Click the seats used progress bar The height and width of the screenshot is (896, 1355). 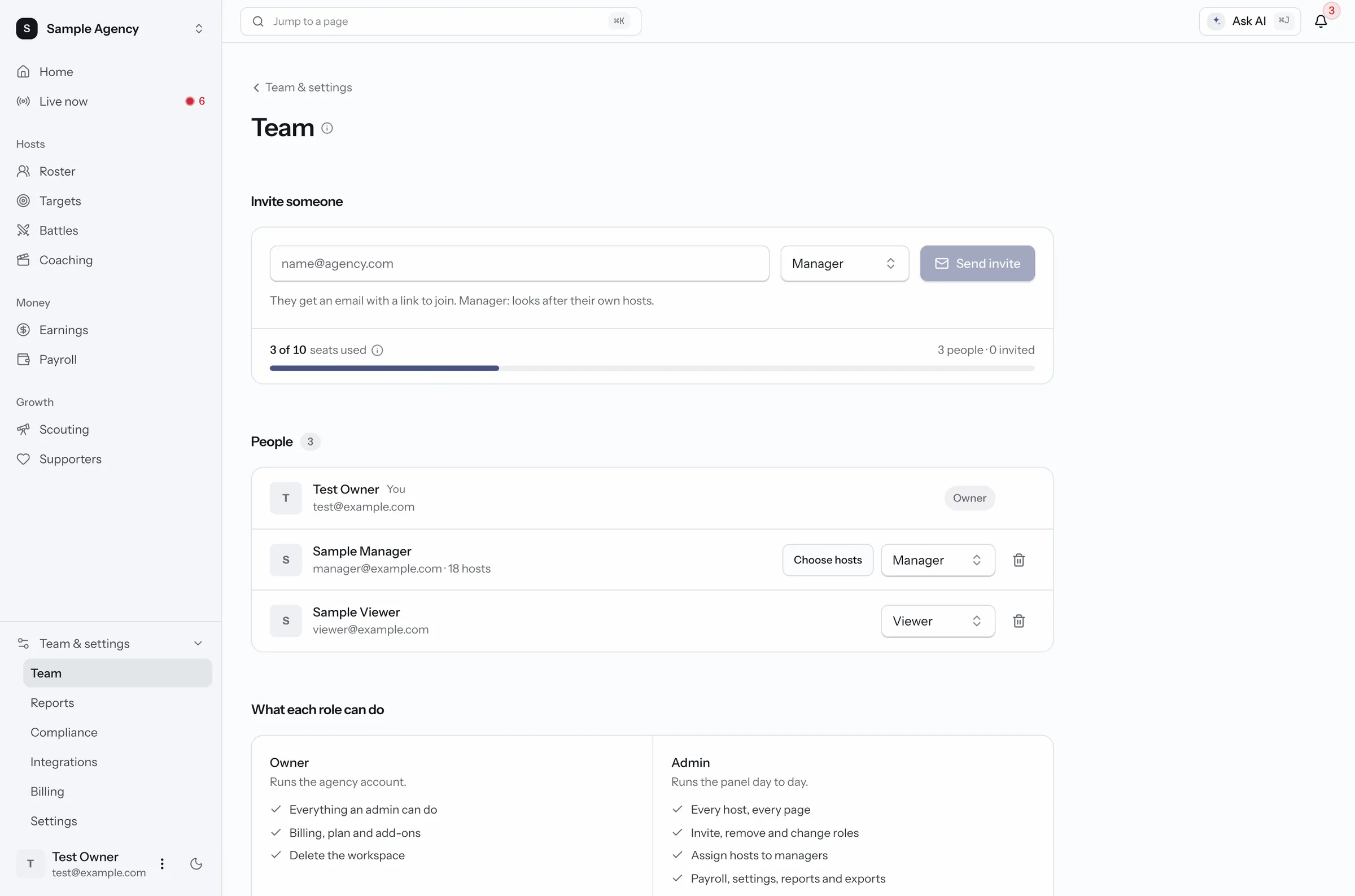coord(652,369)
